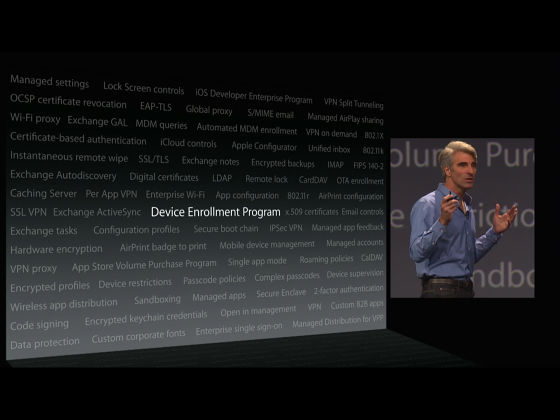Click 'Wireless app distribution' text
This screenshot has height=420, width=560.
click(64, 305)
